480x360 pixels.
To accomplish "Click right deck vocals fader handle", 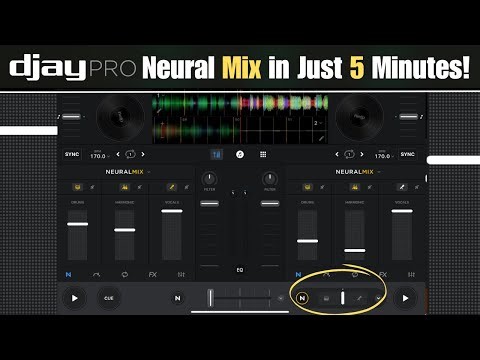I will tap(402, 211).
